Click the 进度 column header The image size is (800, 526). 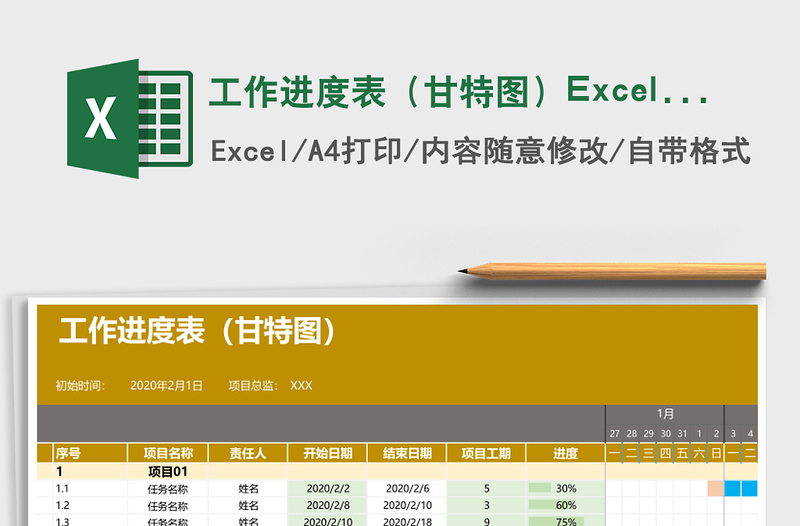[565, 453]
